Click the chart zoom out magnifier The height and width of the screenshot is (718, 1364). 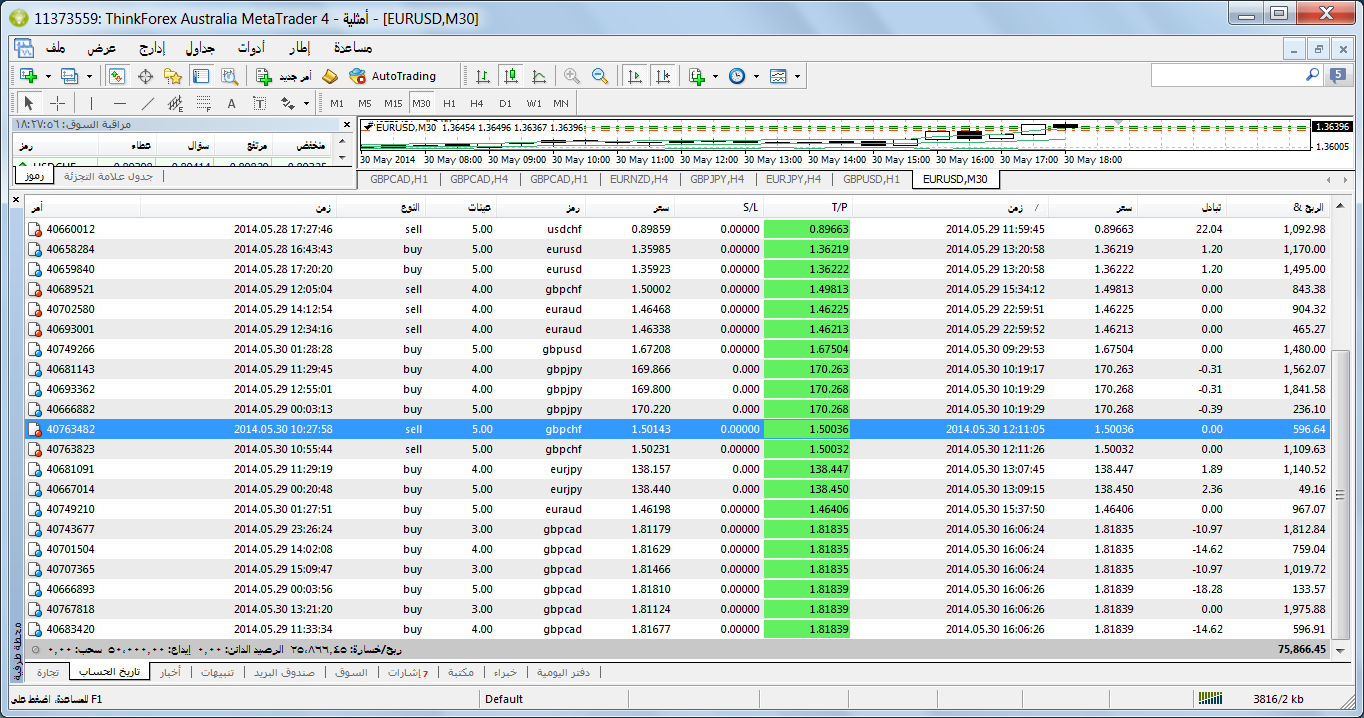pyautogui.click(x=600, y=76)
